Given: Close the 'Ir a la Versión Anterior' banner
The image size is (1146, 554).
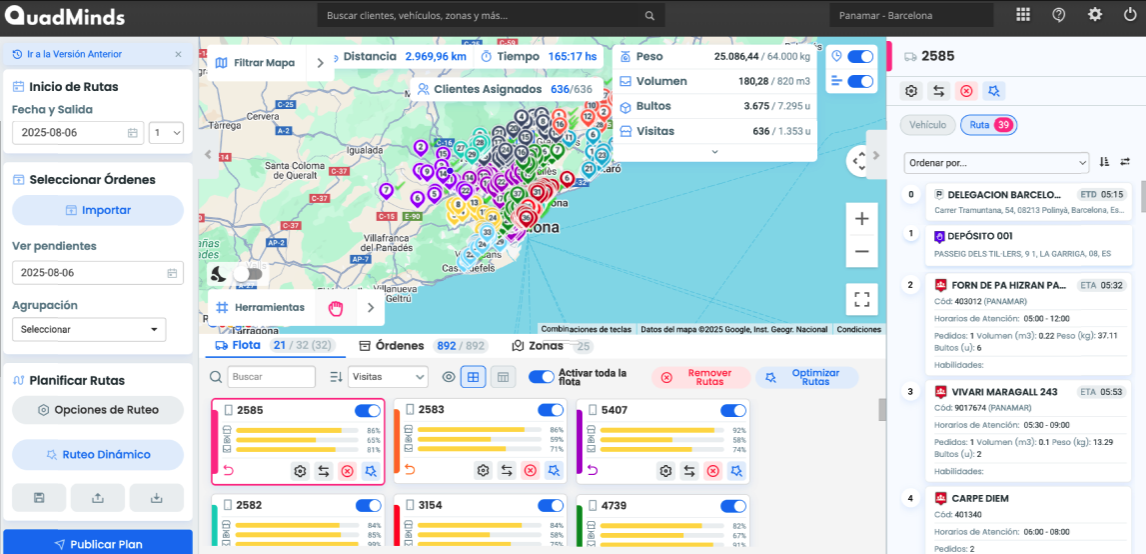Looking at the screenshot, I should [x=178, y=54].
